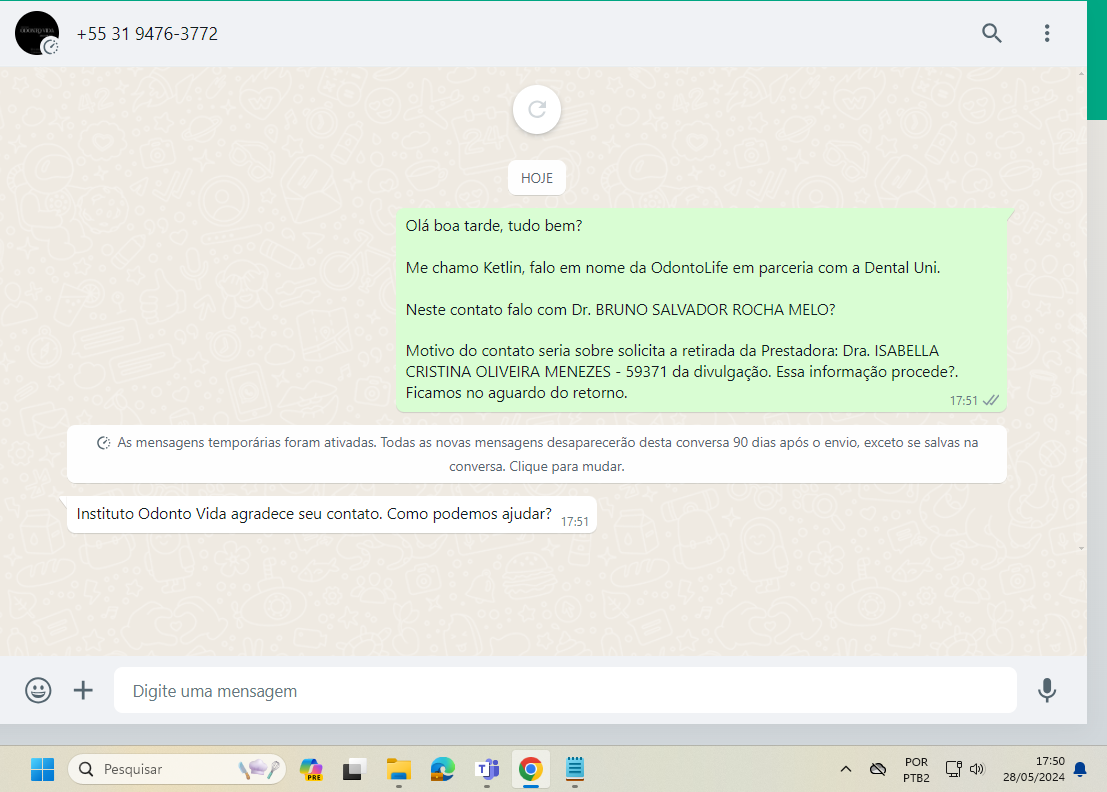Open the attachment plus menu
Image resolution: width=1107 pixels, height=792 pixels.
click(83, 690)
